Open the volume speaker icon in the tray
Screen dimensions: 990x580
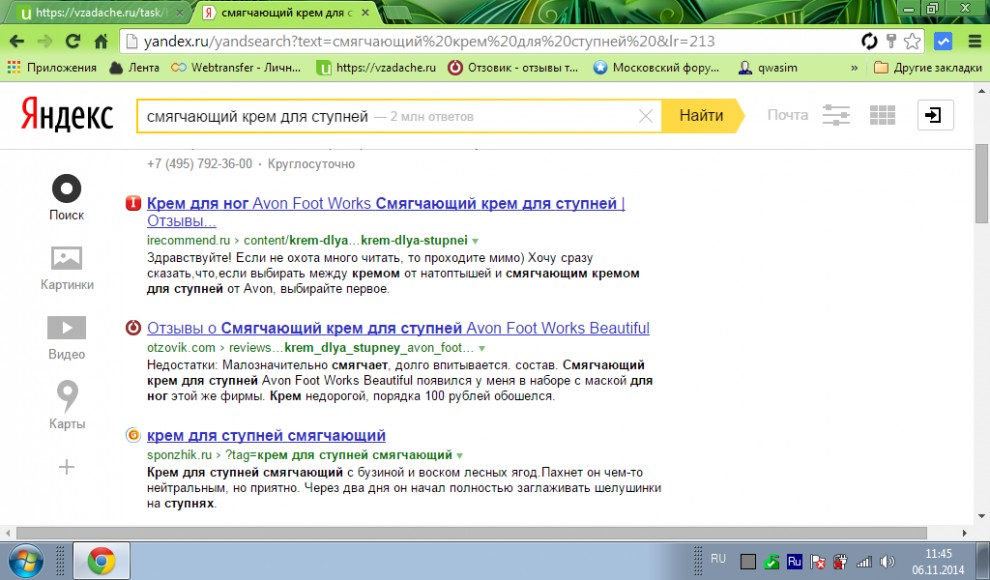(887, 561)
